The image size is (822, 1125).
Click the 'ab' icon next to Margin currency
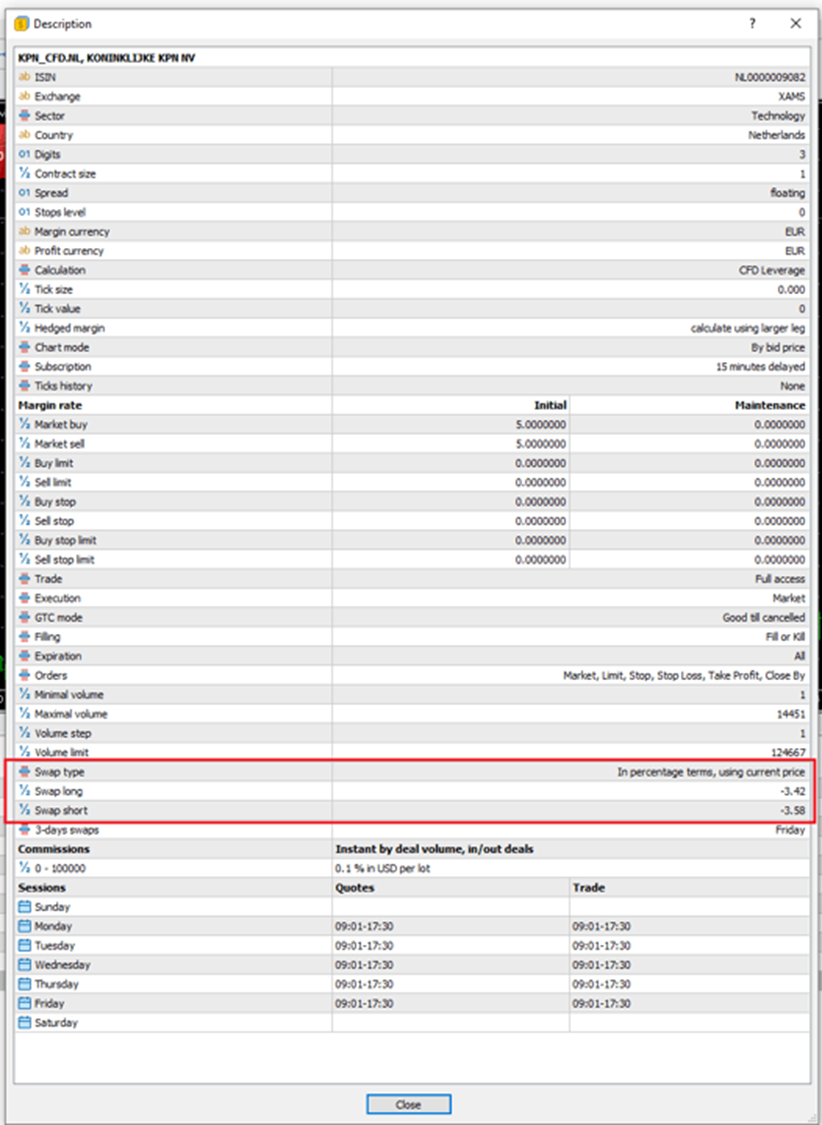(22, 231)
